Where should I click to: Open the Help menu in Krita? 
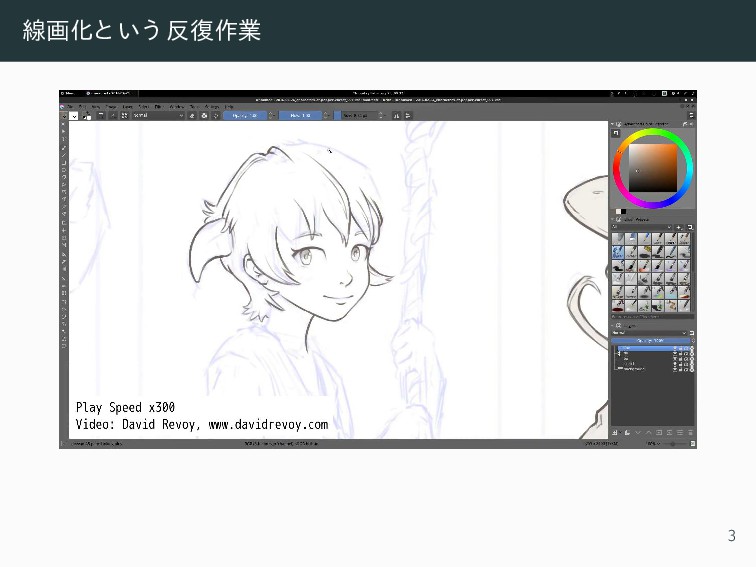229,107
